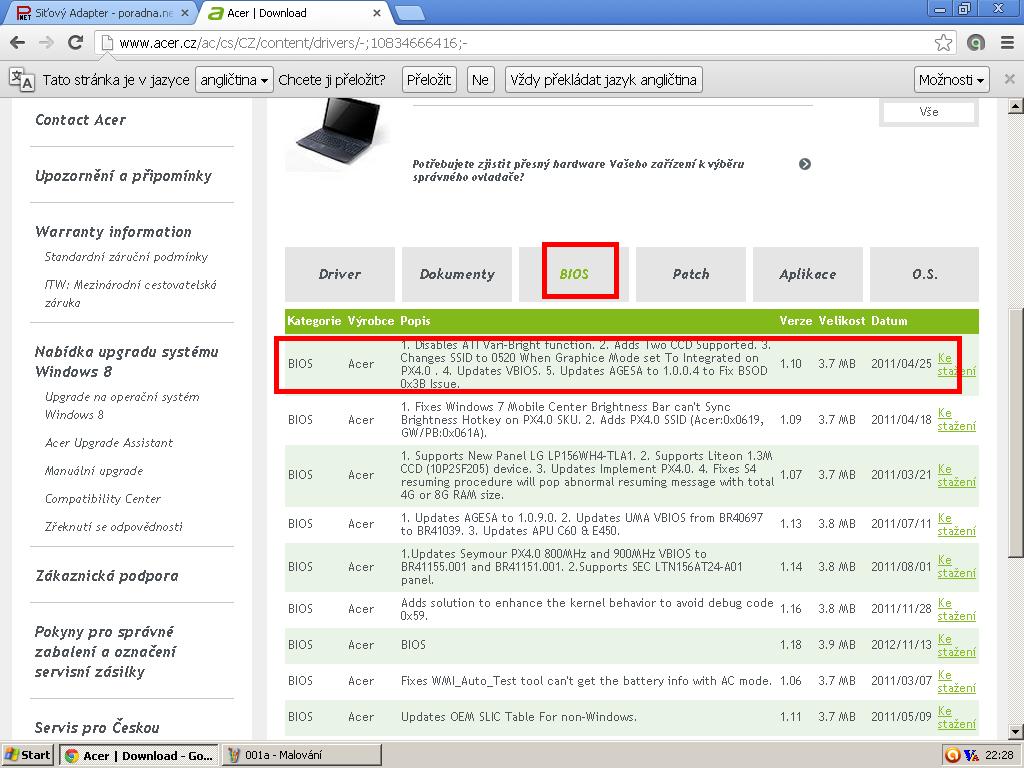1024x768 pixels.
Task: Open a new tab button
Action: tap(409, 13)
